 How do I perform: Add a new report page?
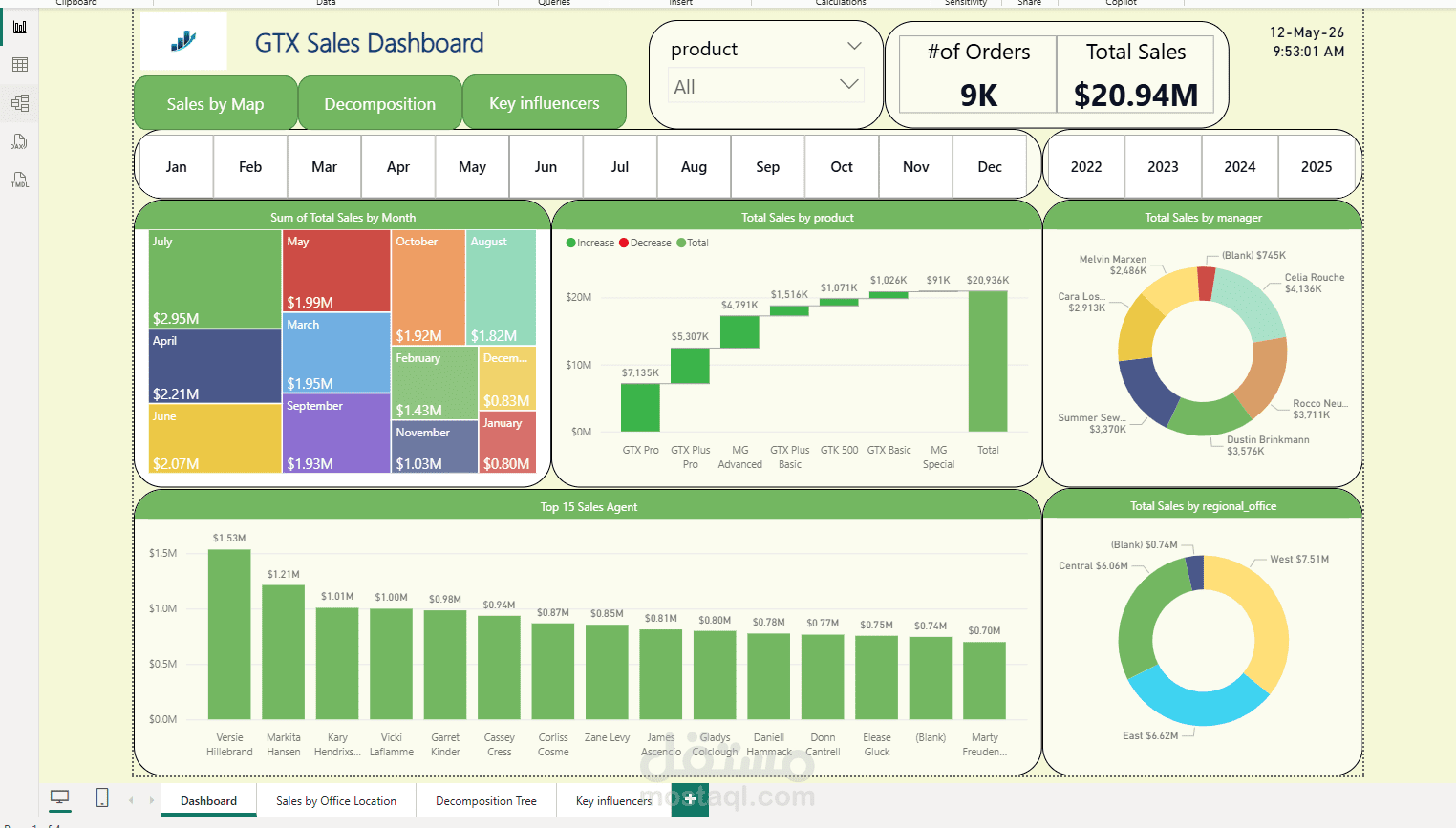coord(690,799)
